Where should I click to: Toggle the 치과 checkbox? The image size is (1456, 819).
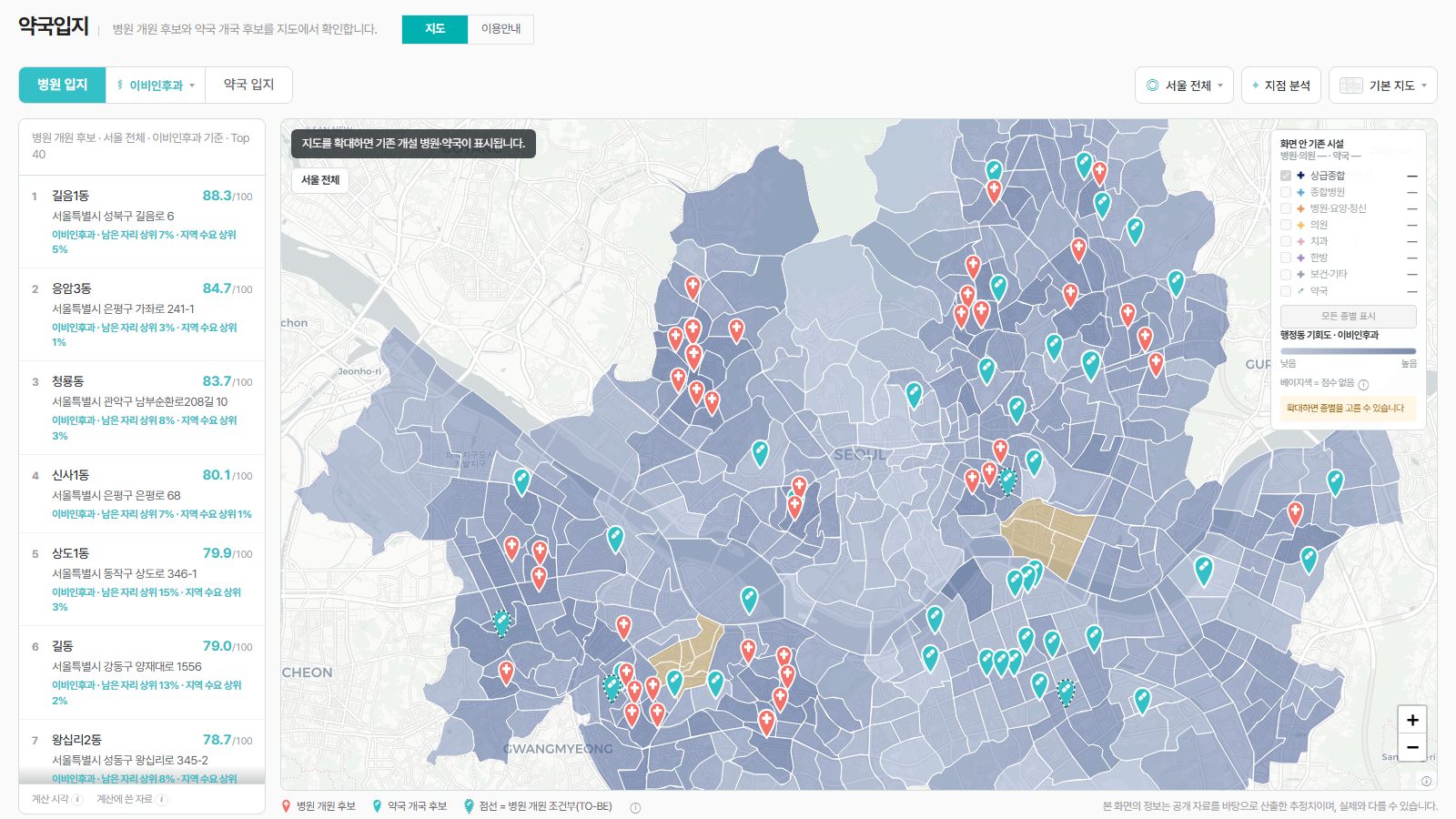(x=1286, y=241)
